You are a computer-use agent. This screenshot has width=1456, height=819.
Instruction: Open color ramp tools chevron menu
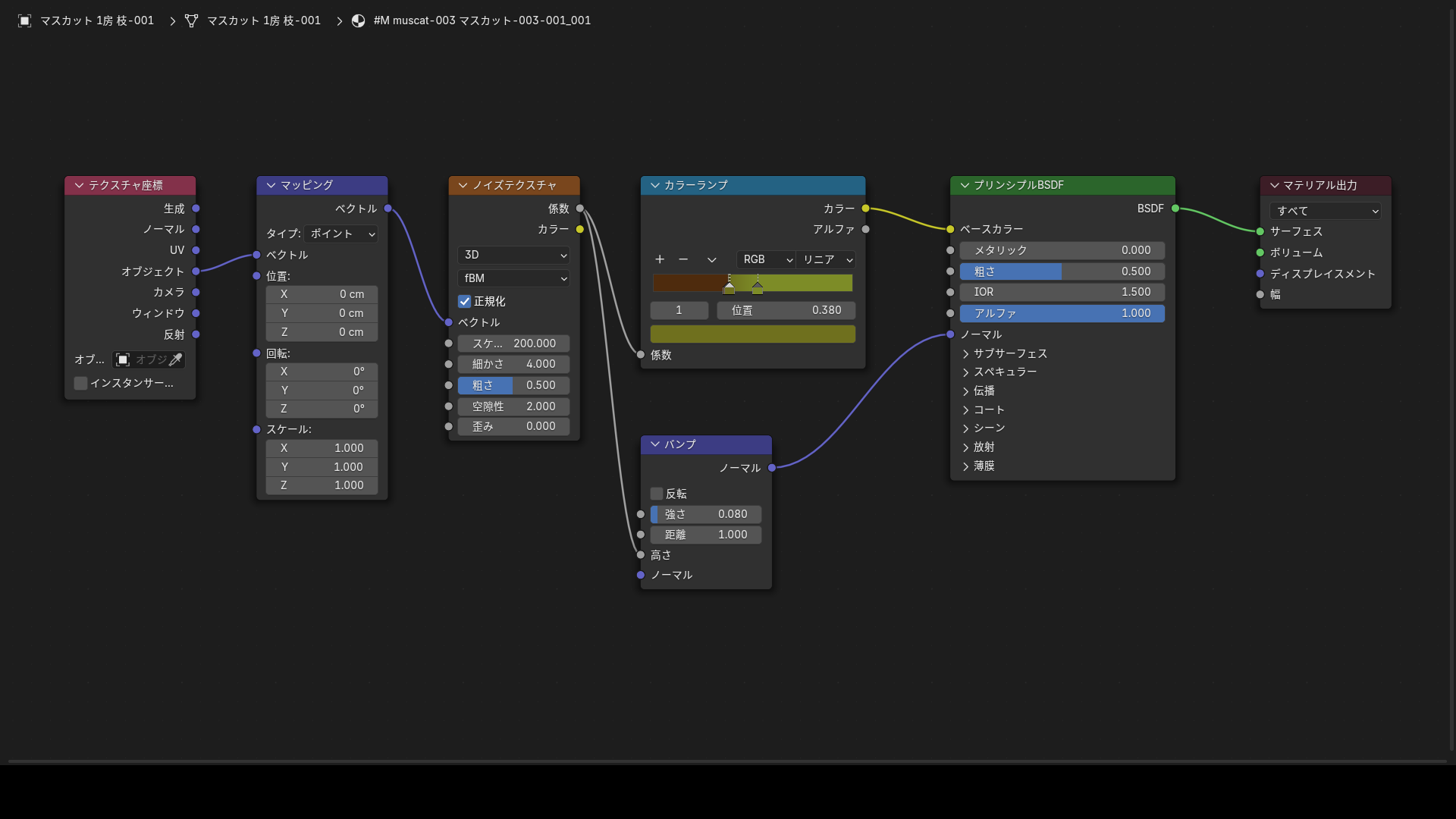pos(711,259)
